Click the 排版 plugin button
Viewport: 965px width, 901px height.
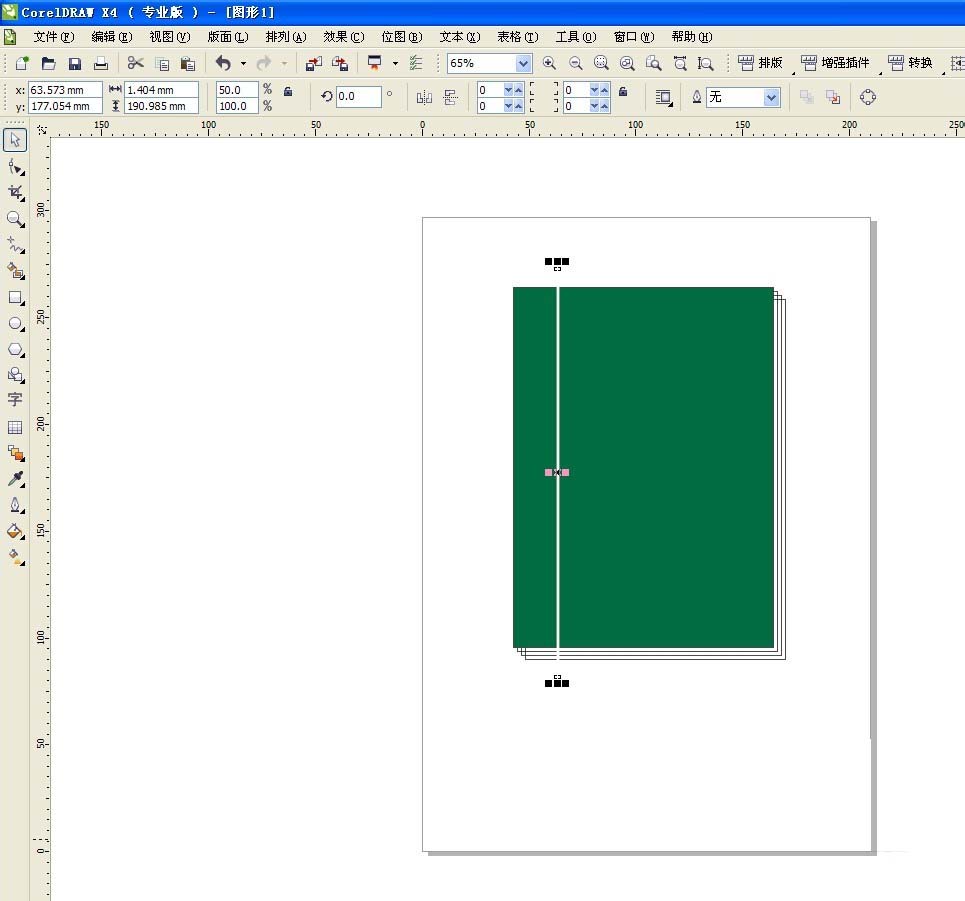click(x=761, y=63)
